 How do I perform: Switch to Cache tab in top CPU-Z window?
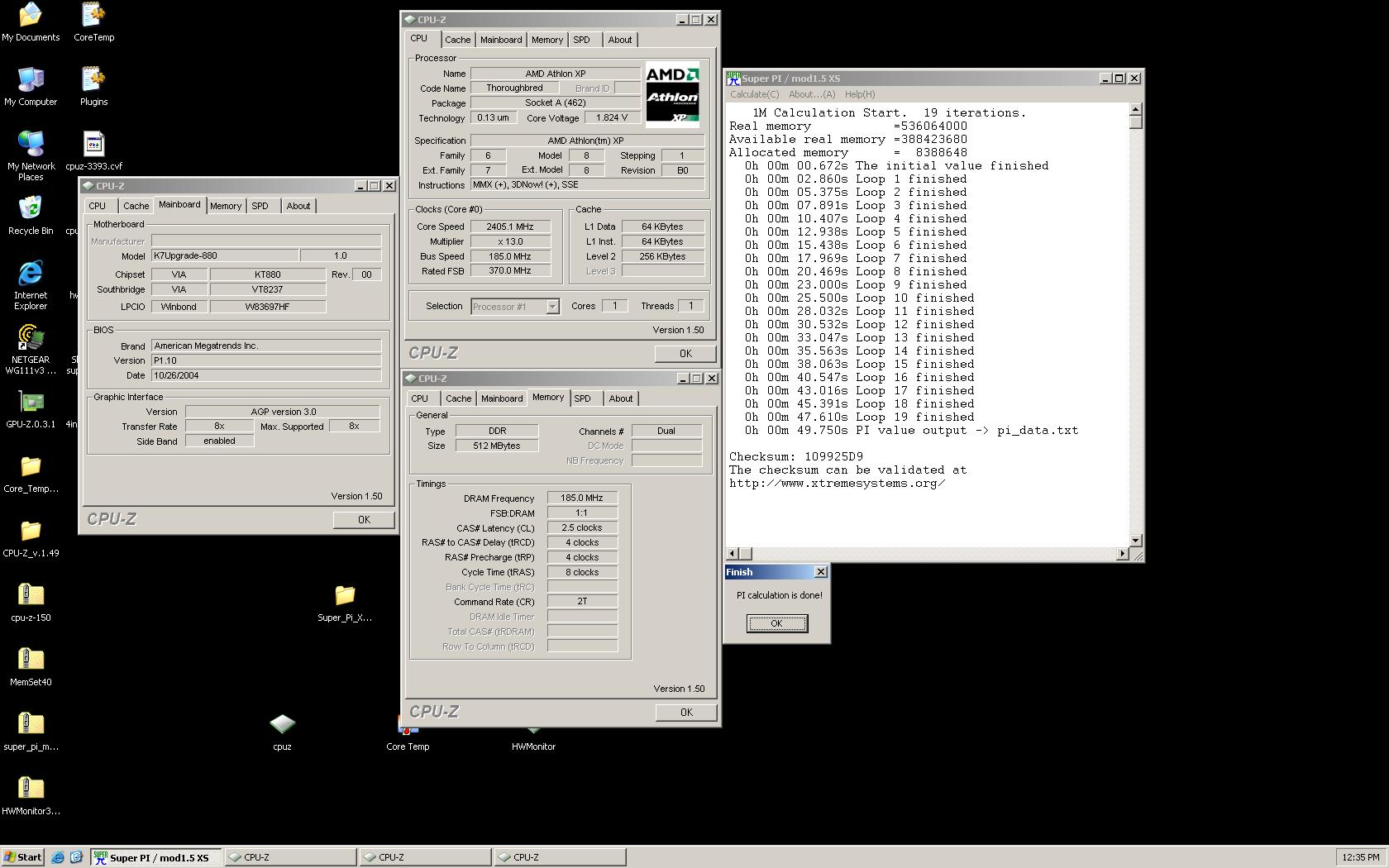click(x=457, y=40)
